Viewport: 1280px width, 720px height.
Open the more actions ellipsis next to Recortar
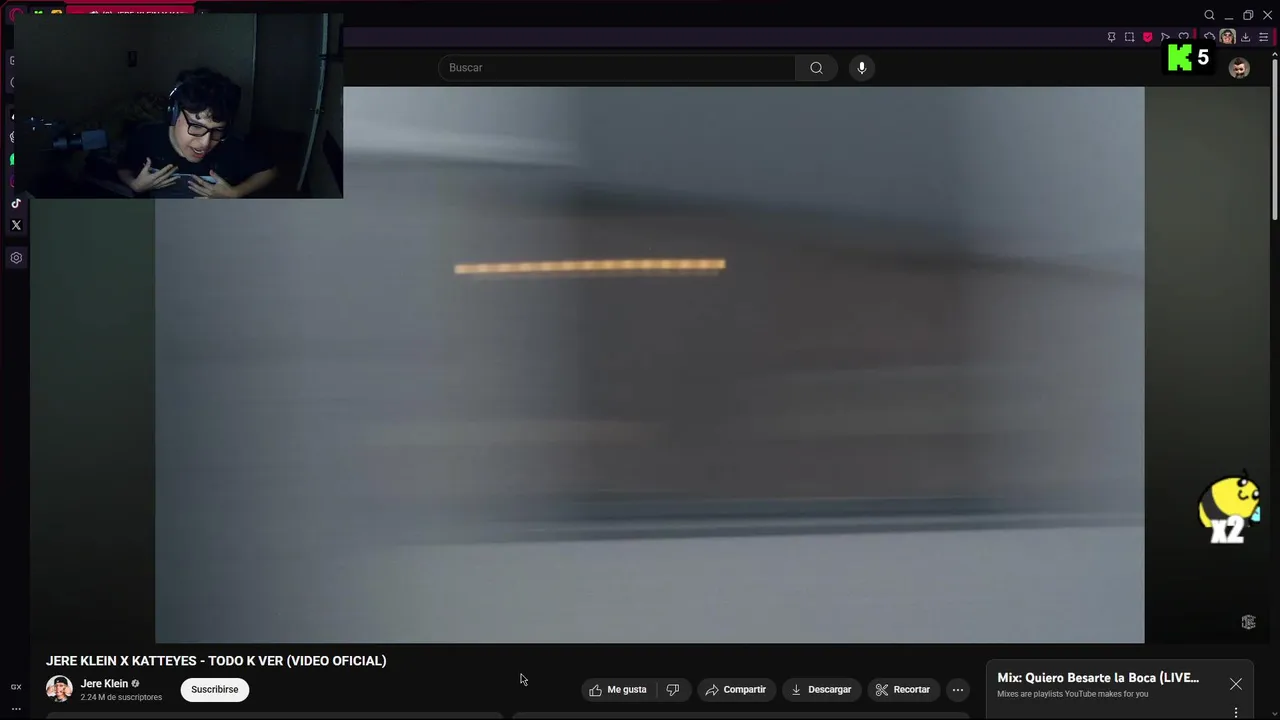(x=958, y=690)
